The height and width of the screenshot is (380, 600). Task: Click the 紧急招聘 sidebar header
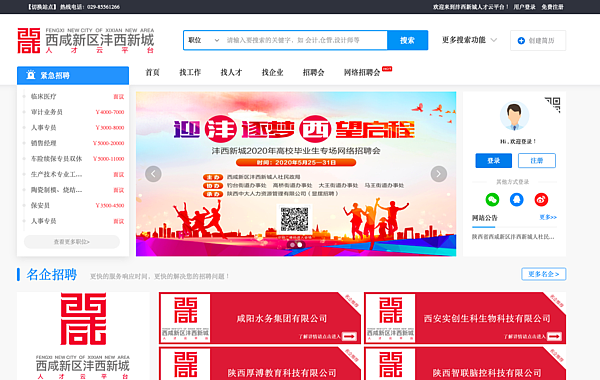click(x=73, y=75)
